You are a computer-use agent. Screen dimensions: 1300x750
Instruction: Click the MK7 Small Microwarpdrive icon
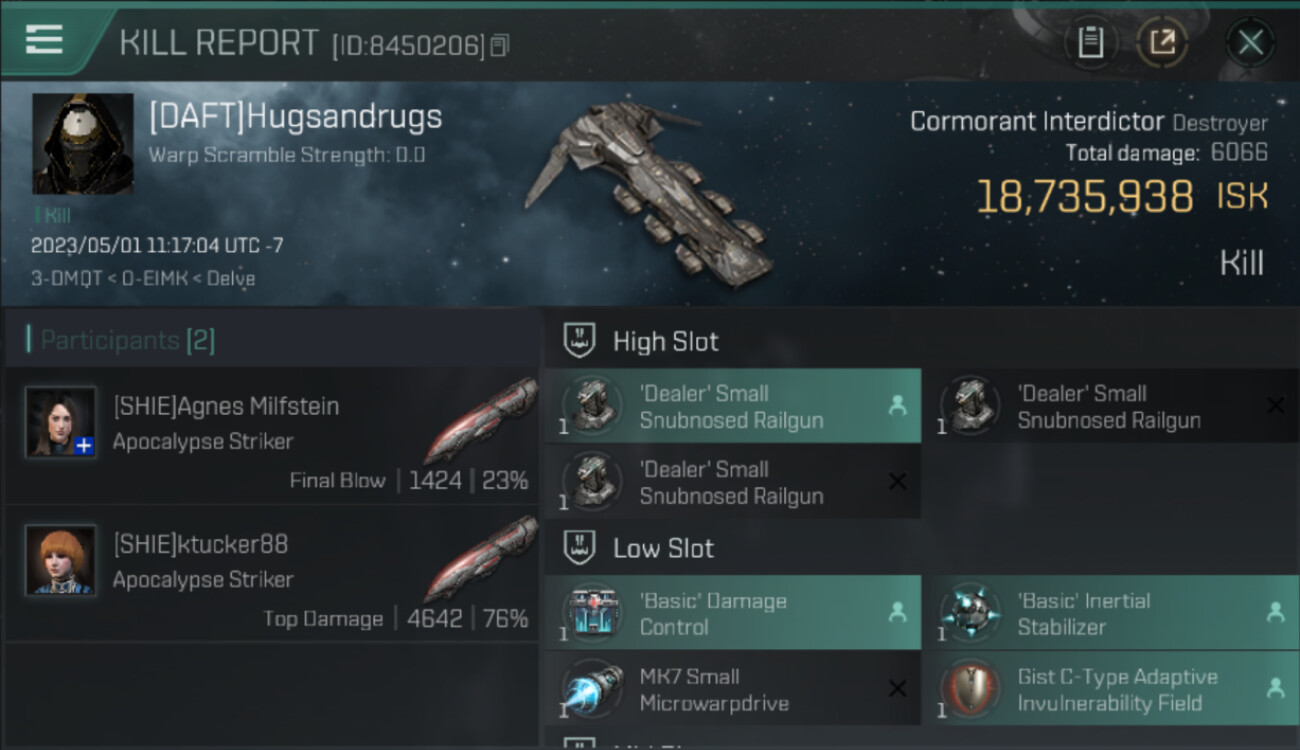pos(593,688)
